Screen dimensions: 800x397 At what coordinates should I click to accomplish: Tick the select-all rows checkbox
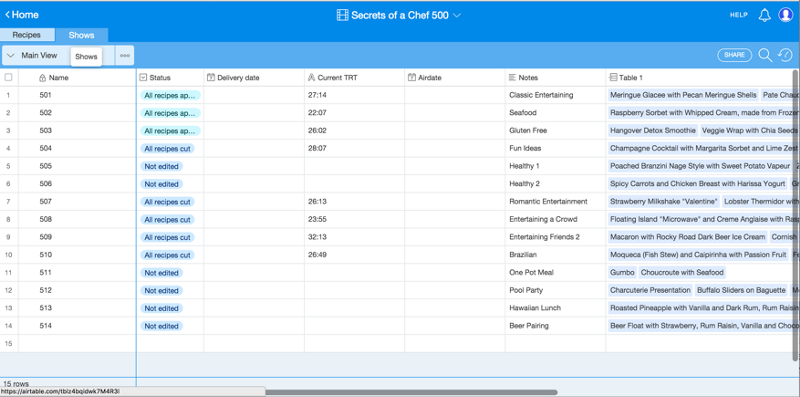8,78
